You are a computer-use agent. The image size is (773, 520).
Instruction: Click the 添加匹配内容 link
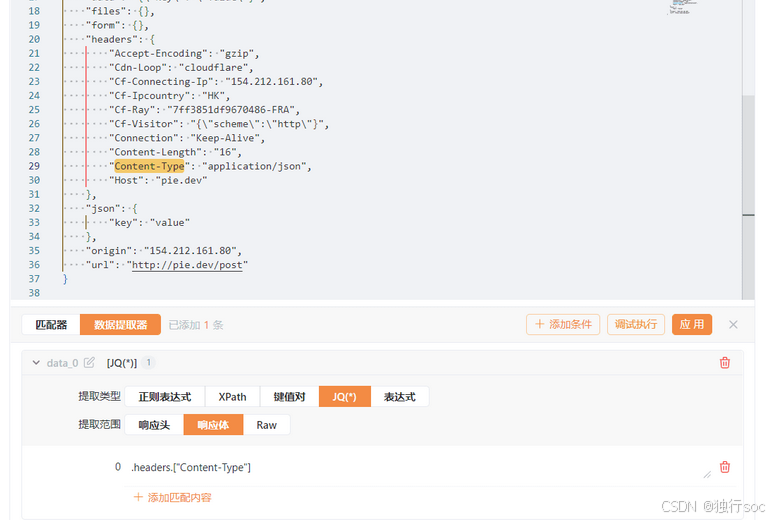(x=173, y=497)
